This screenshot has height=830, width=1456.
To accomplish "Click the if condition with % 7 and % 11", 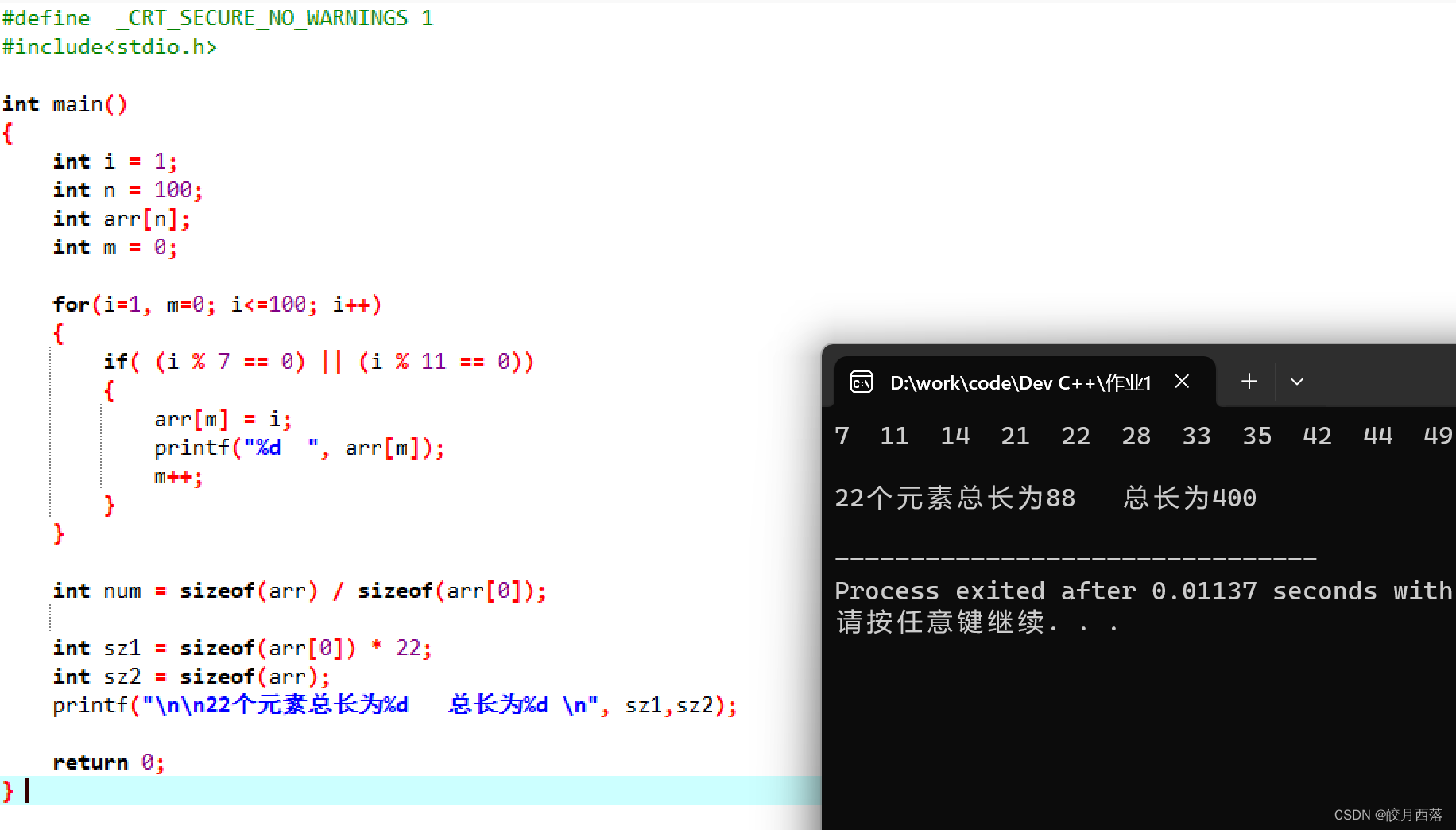I will coord(319,362).
